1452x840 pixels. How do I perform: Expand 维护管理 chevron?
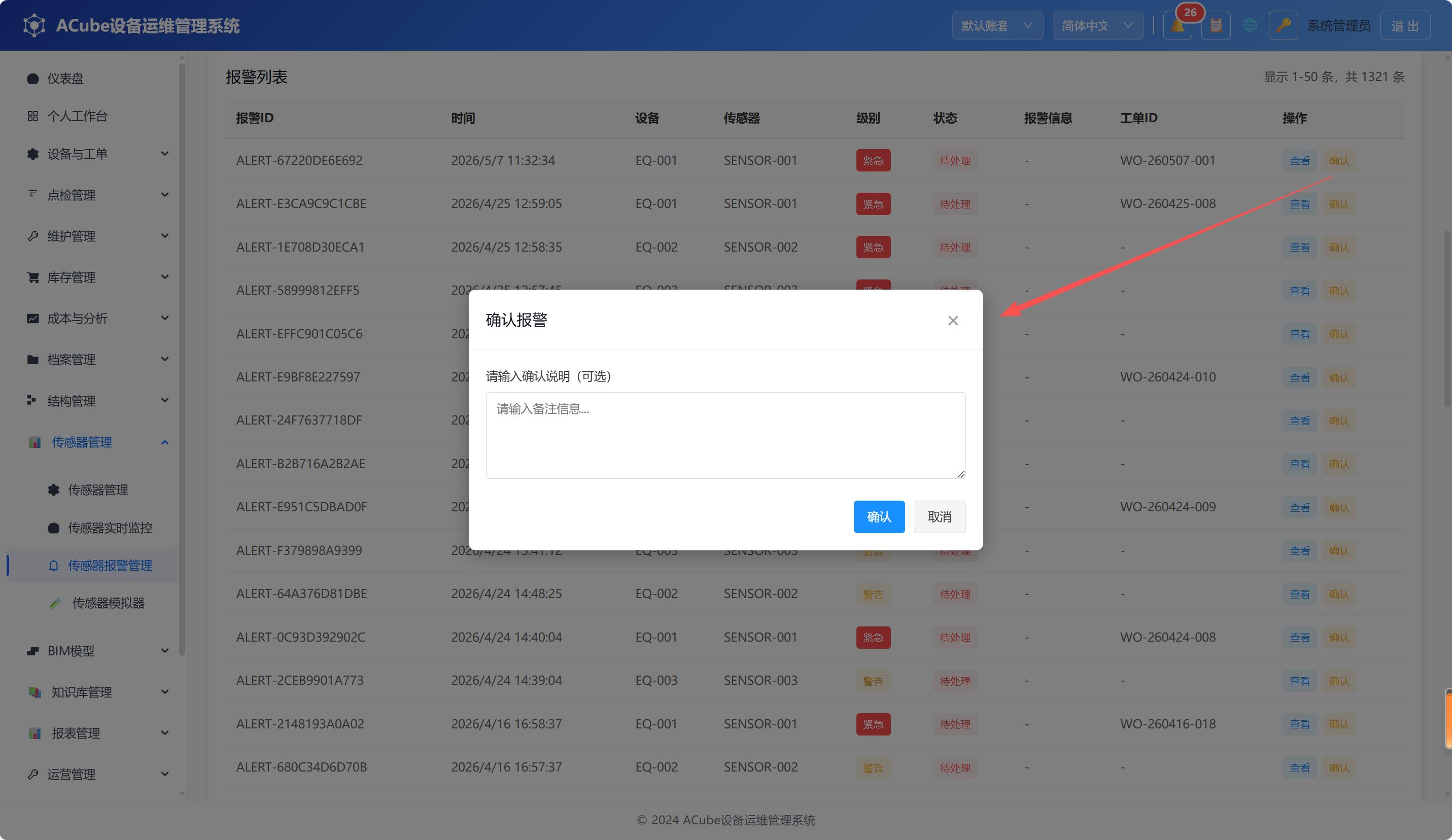[x=165, y=236]
